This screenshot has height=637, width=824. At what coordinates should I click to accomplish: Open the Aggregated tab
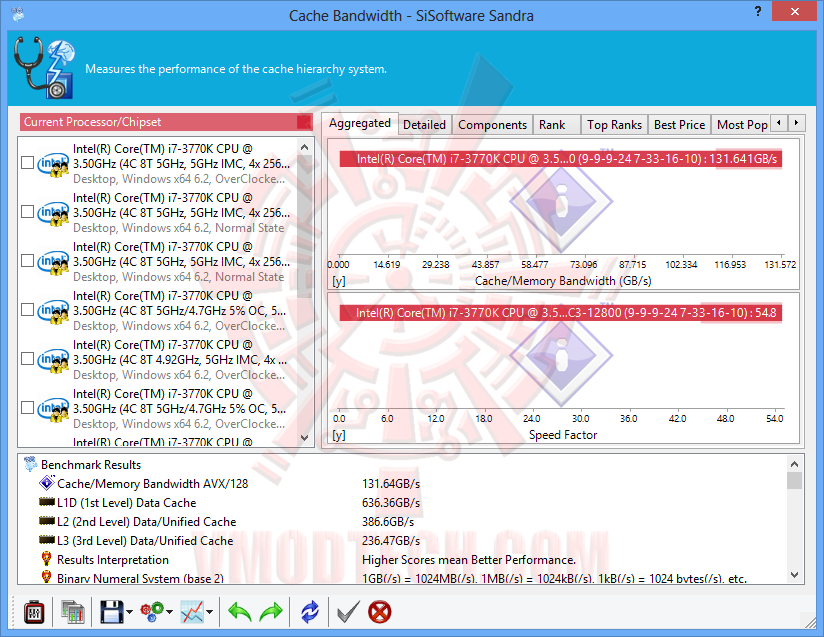(x=359, y=124)
